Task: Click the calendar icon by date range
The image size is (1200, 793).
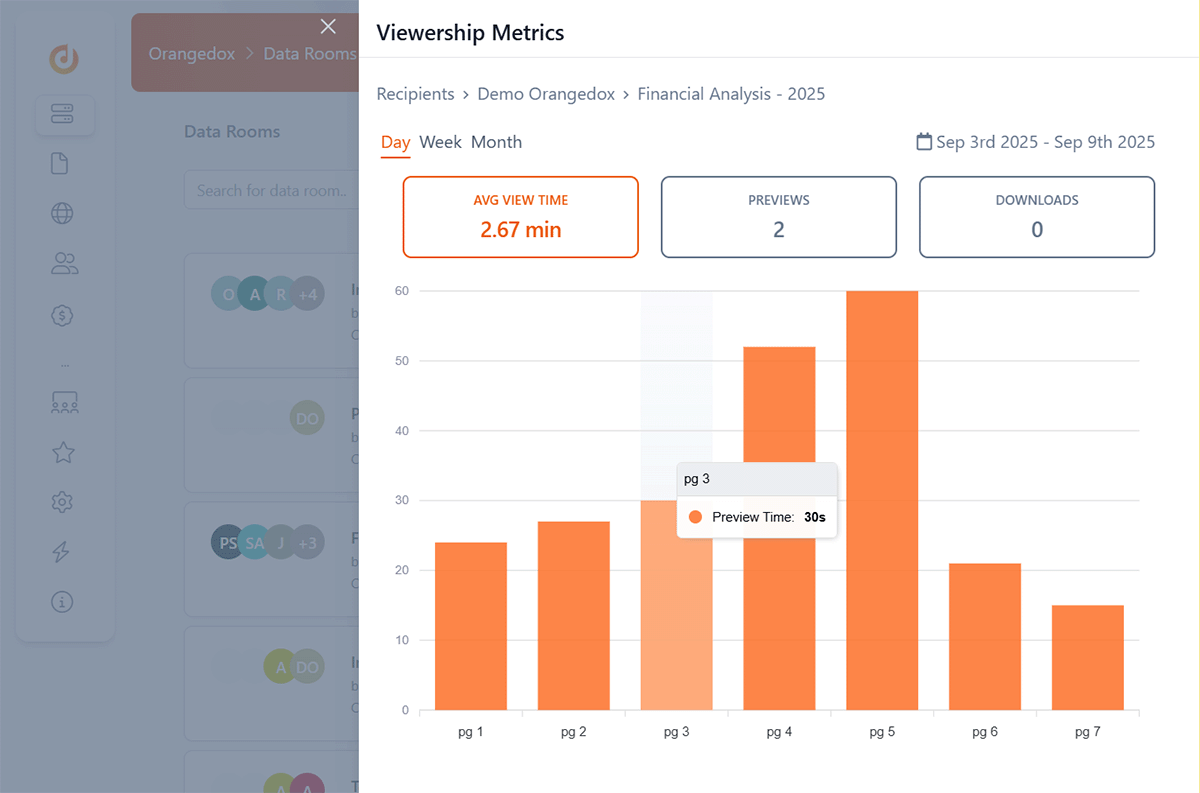Action: pos(924,141)
